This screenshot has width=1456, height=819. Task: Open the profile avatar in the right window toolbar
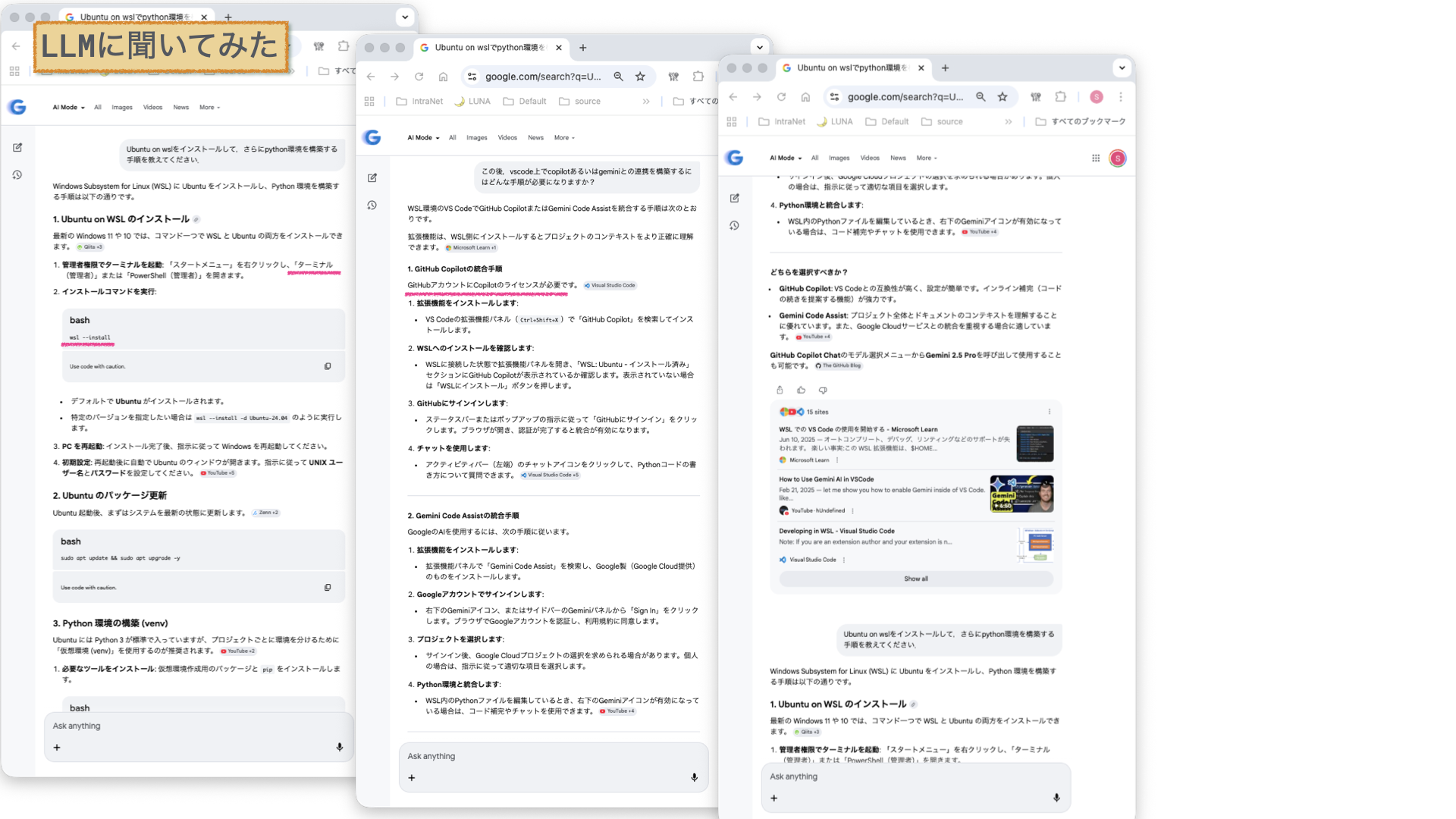(1097, 97)
